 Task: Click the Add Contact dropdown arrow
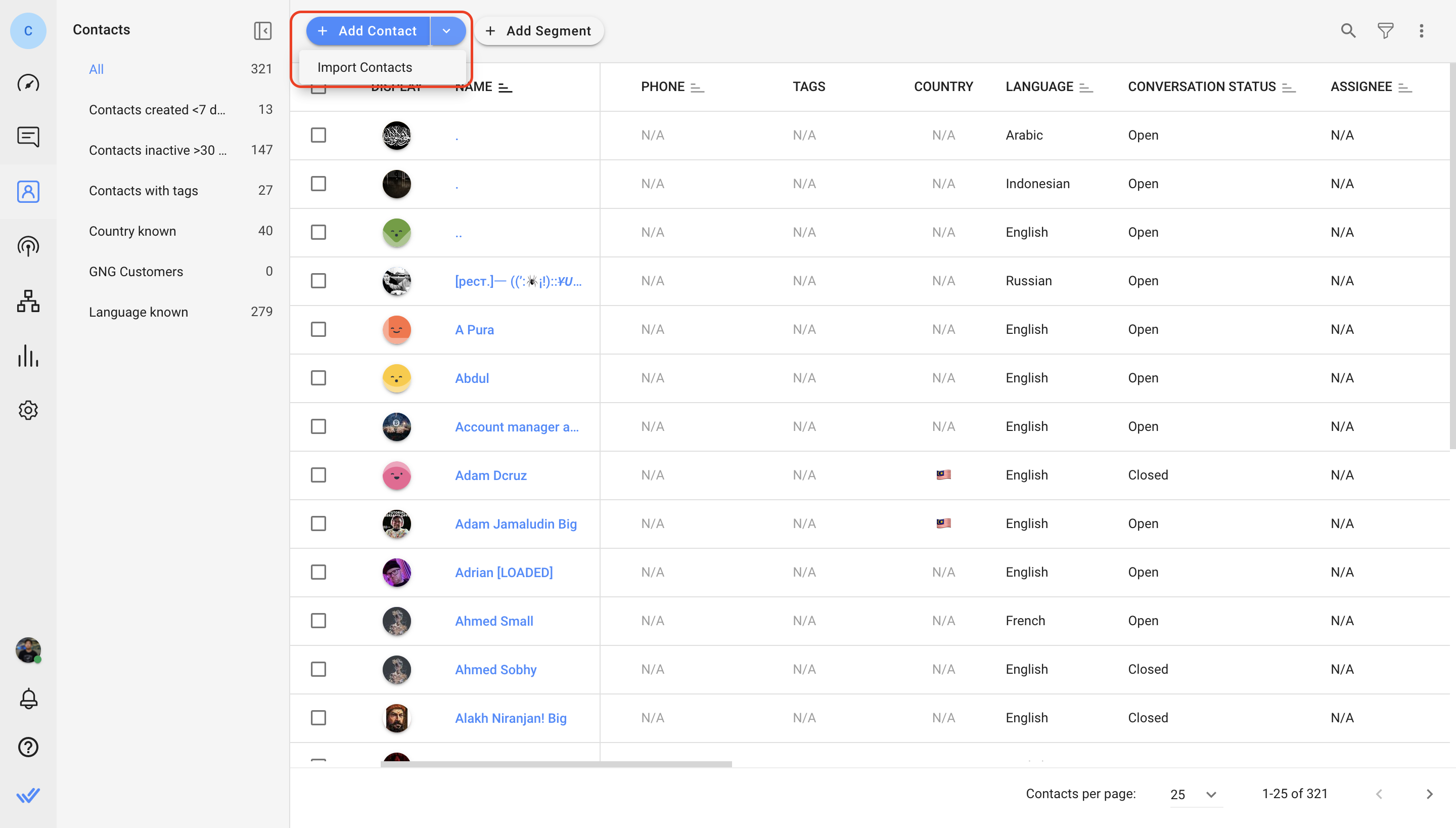(x=447, y=31)
